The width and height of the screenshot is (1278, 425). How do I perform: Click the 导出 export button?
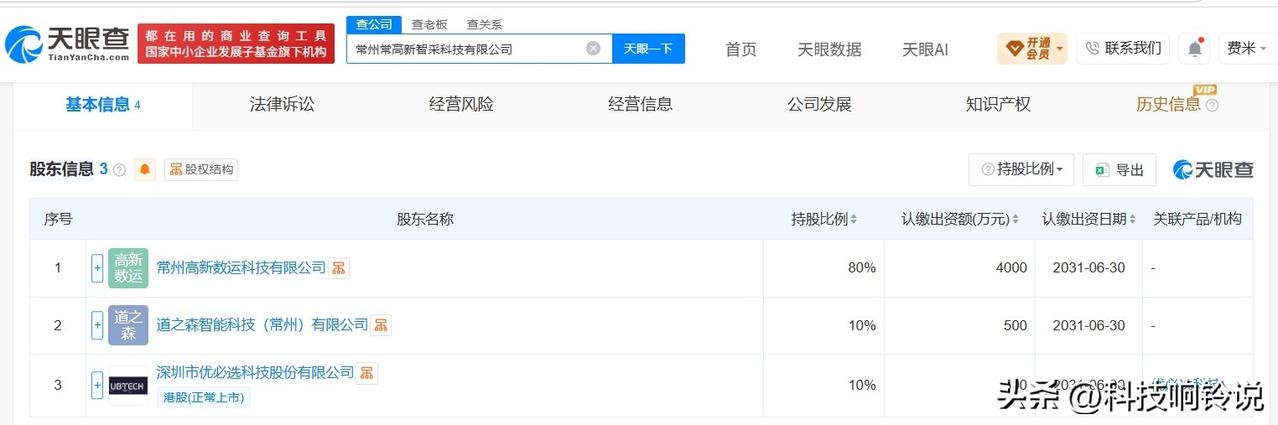(1119, 170)
